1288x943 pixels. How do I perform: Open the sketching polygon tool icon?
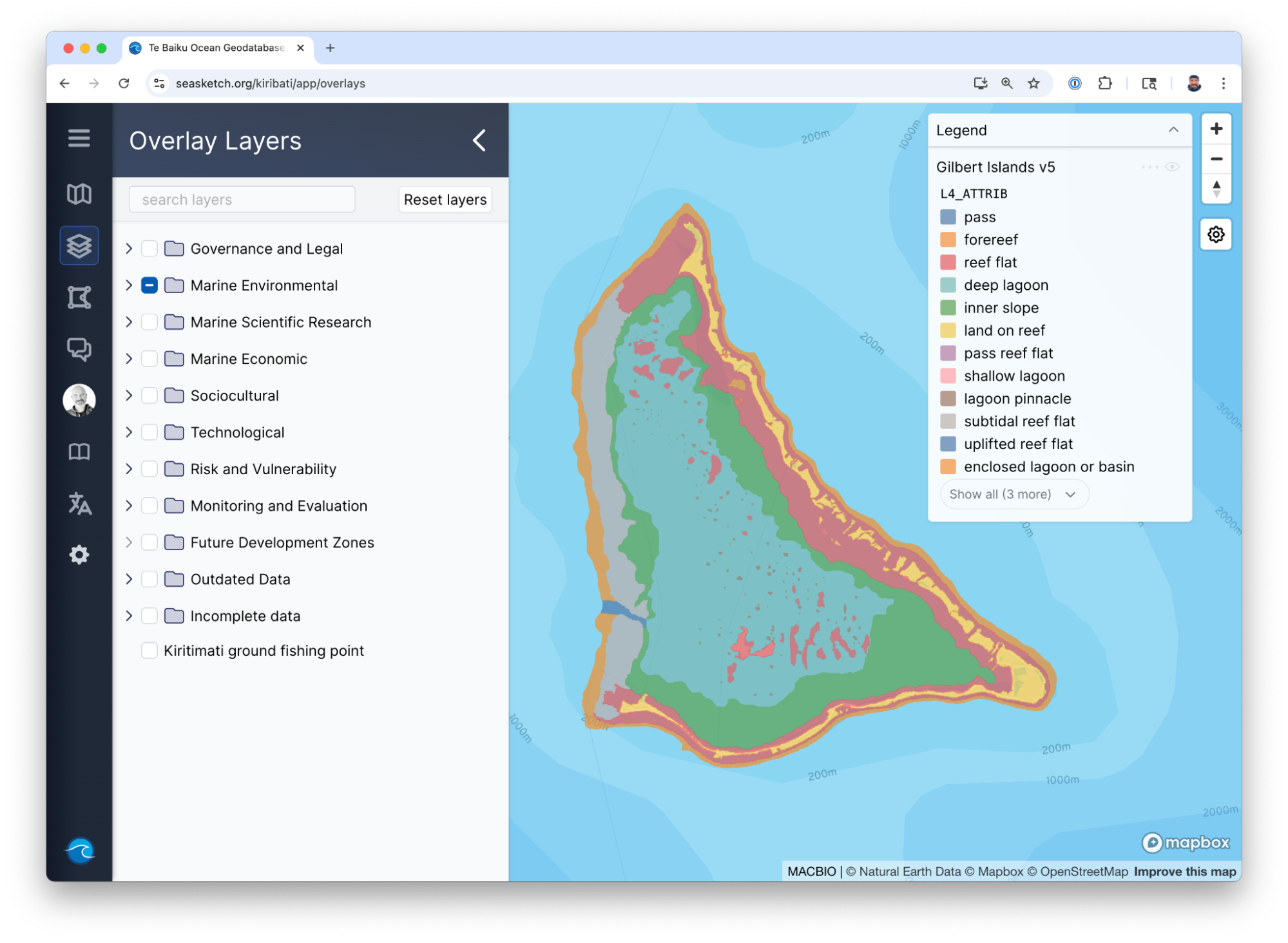pyautogui.click(x=79, y=298)
